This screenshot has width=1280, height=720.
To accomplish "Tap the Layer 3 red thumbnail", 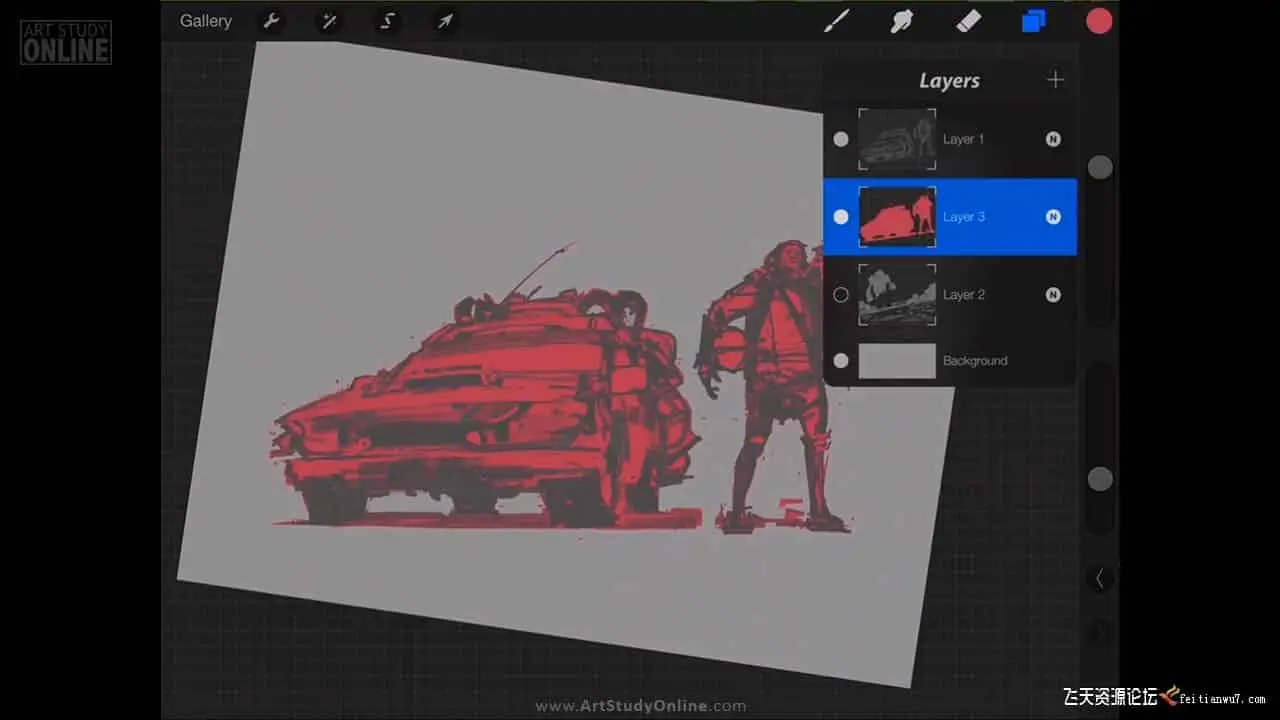I will pyautogui.click(x=897, y=217).
